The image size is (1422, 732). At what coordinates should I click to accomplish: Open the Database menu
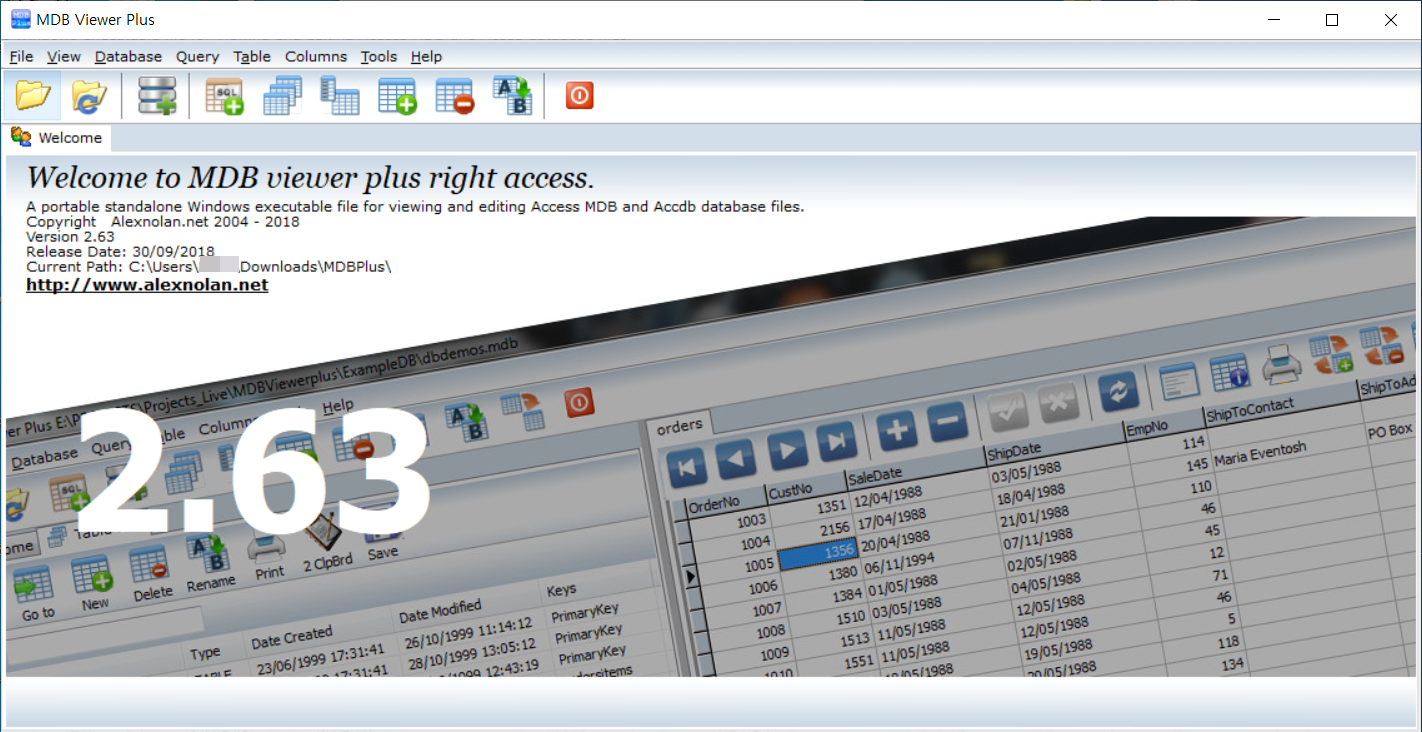(128, 57)
